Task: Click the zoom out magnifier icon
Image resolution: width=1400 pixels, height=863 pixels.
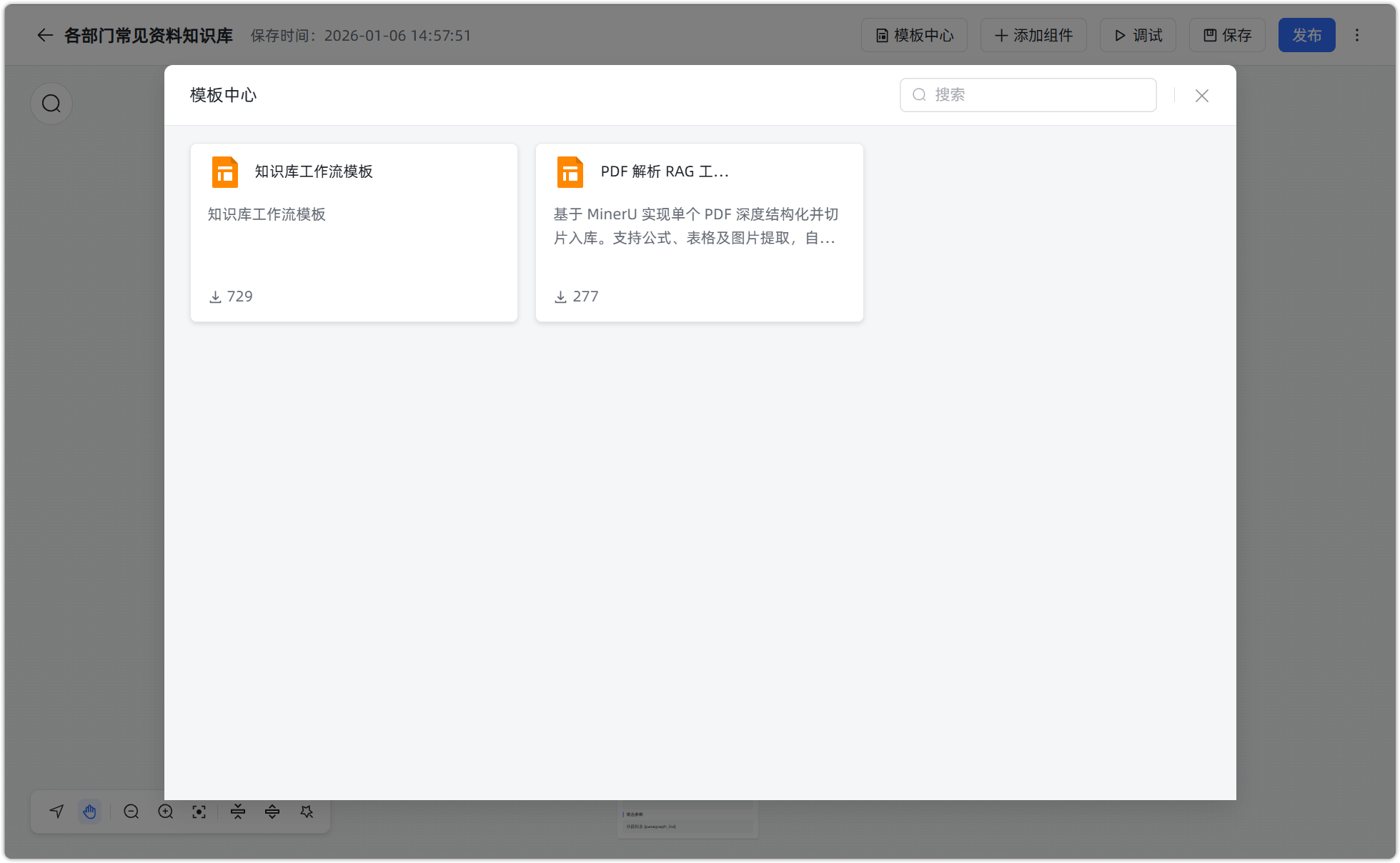Action: point(131,812)
